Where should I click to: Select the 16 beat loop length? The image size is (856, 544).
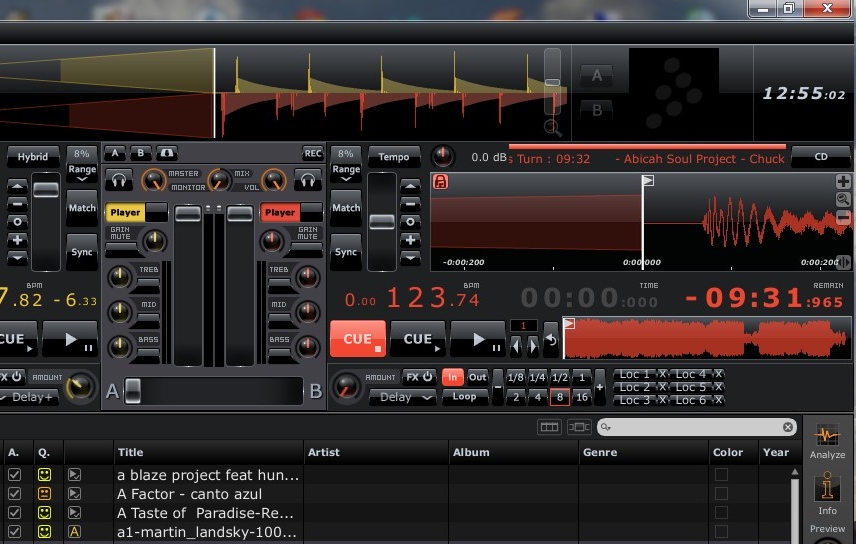(582, 397)
